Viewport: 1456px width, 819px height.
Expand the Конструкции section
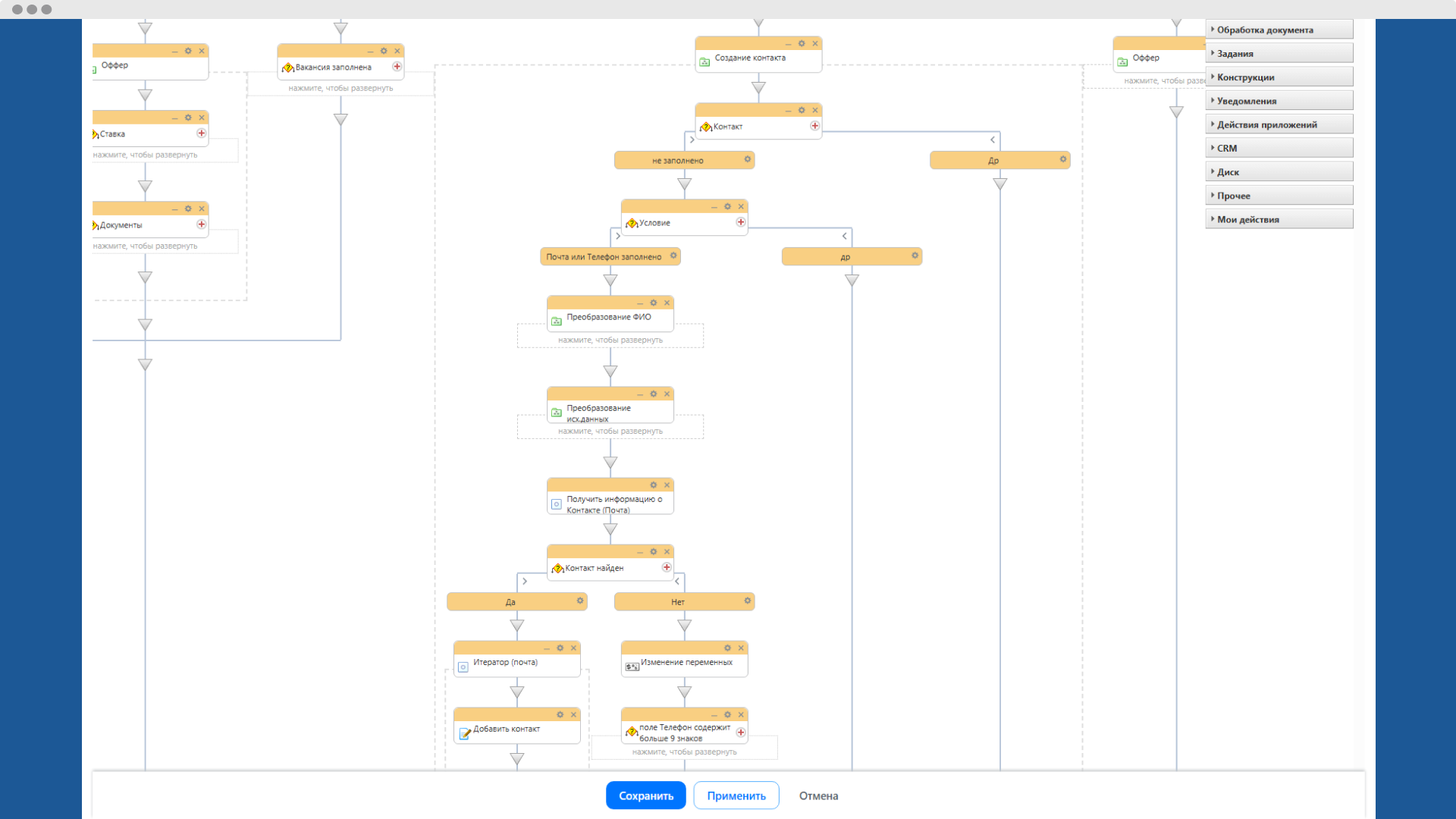click(1279, 77)
